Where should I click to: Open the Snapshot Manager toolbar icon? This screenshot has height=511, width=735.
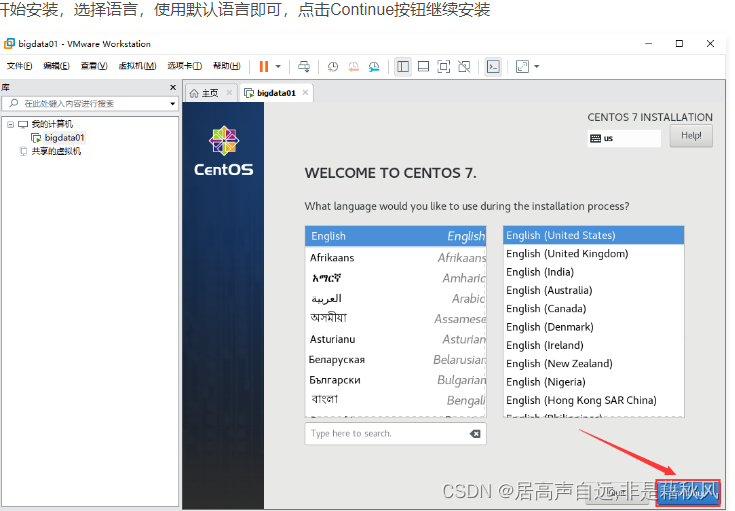pos(374,67)
